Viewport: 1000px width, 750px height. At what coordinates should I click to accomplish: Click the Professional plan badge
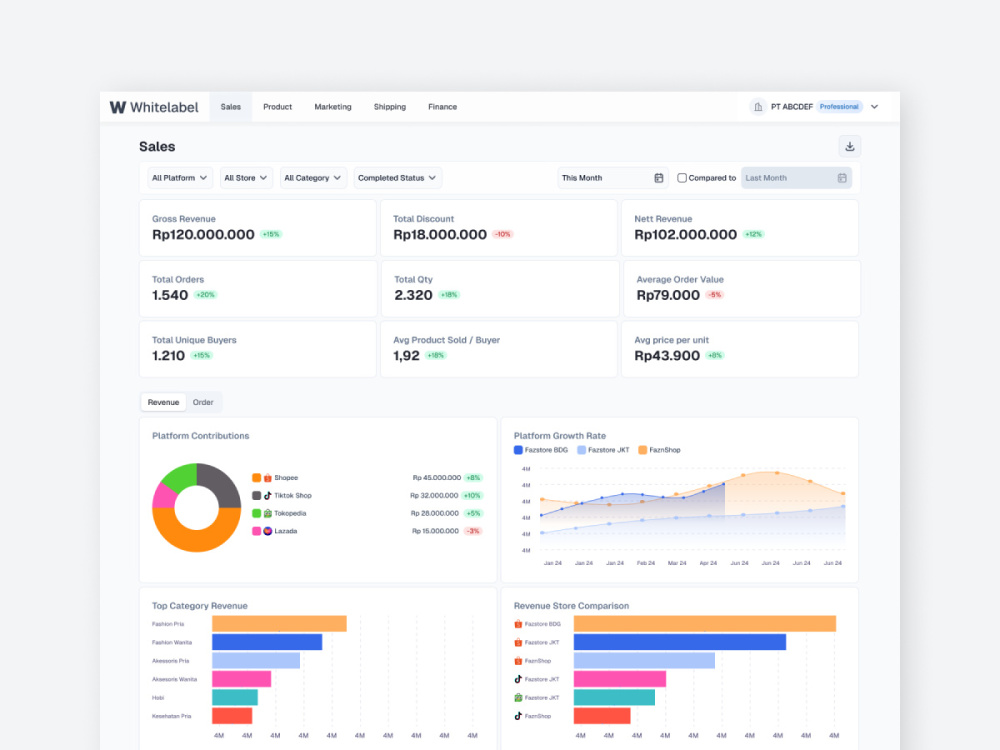pyautogui.click(x=839, y=107)
